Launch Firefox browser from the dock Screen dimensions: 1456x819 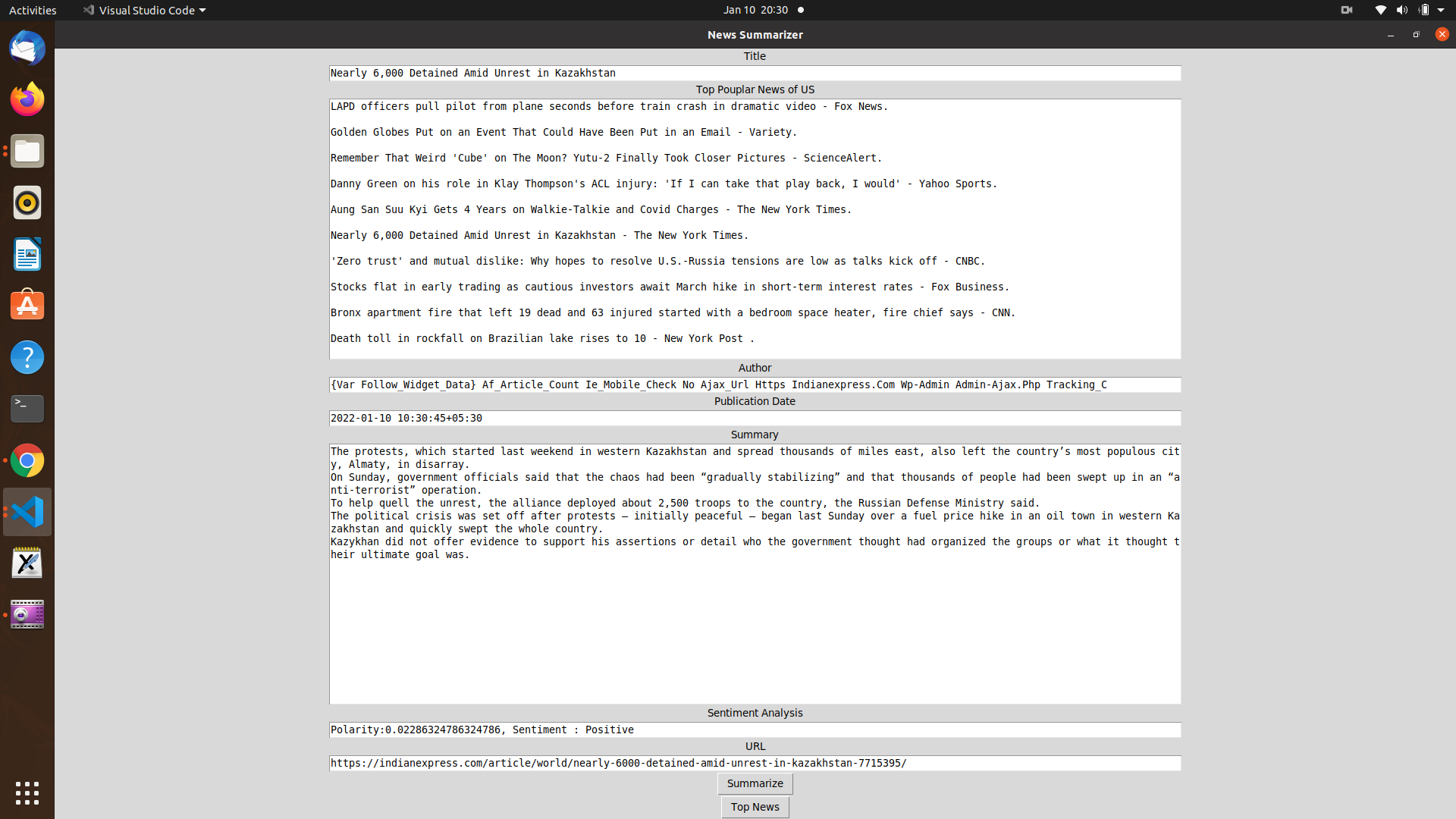point(27,99)
